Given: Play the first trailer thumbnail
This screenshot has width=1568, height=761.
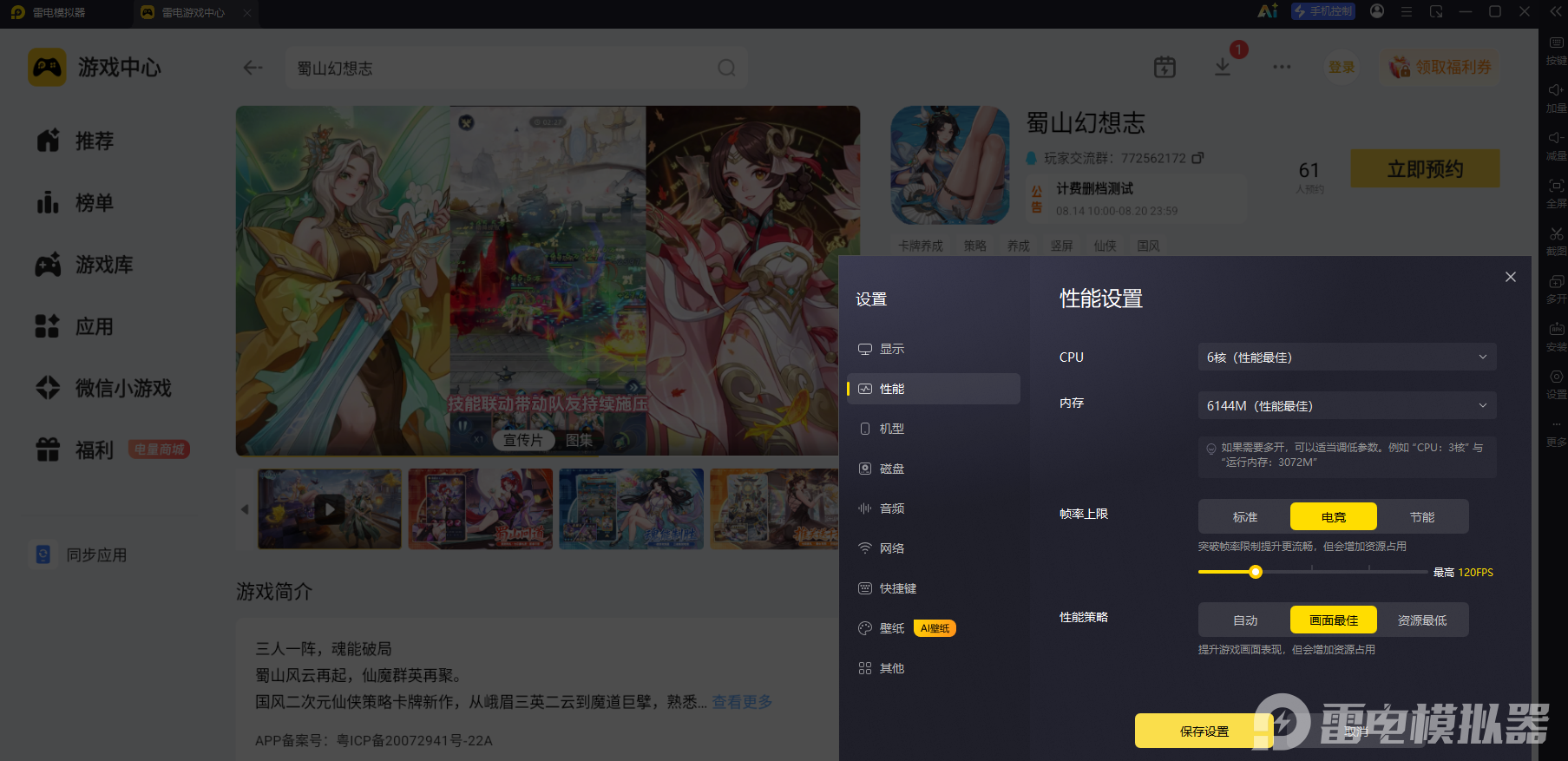Looking at the screenshot, I should click(x=330, y=508).
